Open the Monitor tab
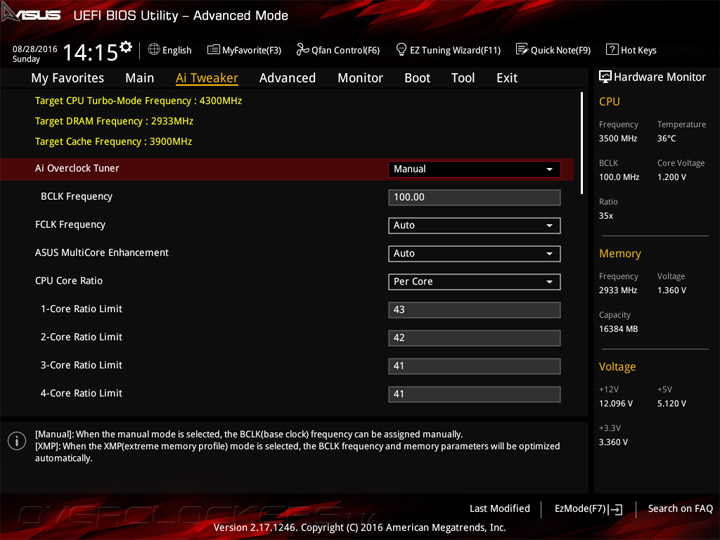 click(x=360, y=78)
